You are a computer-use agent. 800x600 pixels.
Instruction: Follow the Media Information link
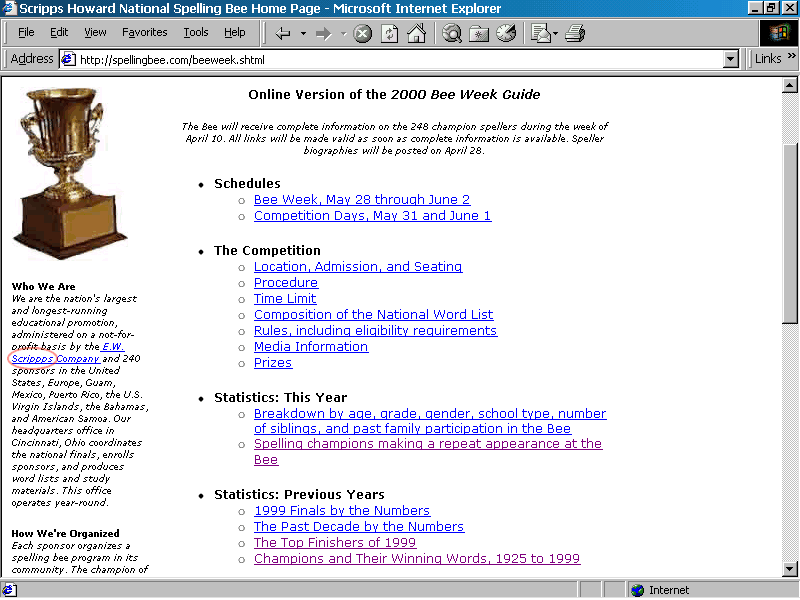click(x=310, y=347)
